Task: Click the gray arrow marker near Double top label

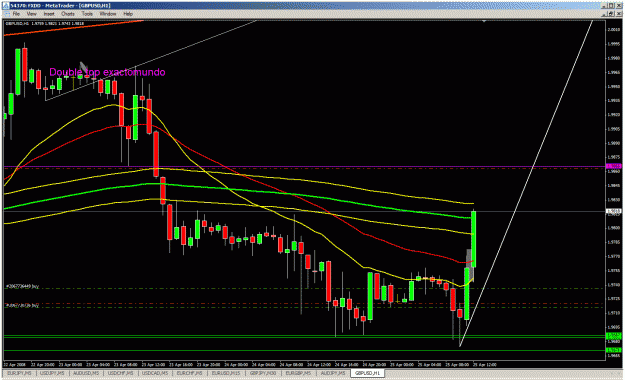Action: pyautogui.click(x=83, y=66)
